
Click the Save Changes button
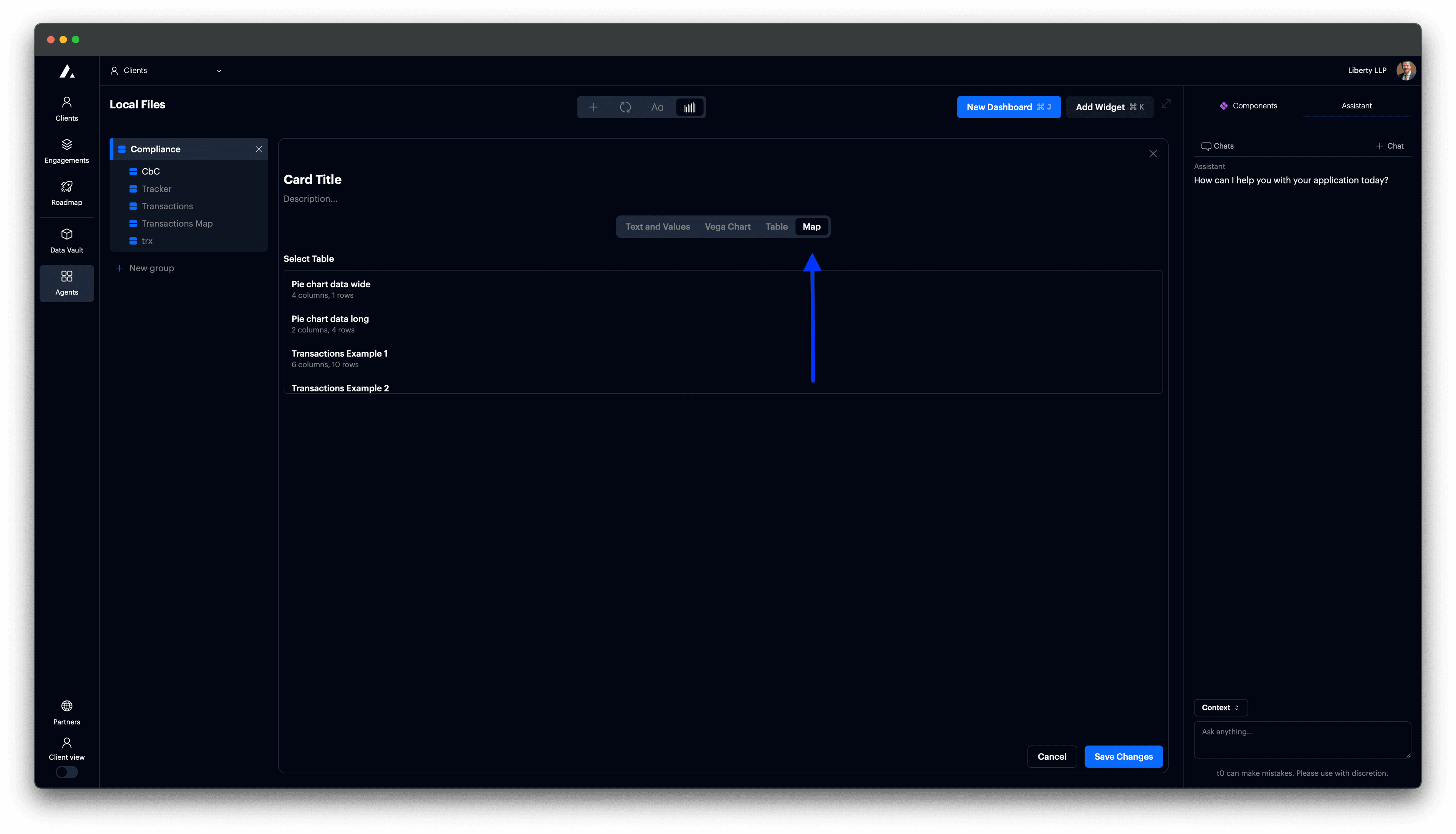(1123, 756)
